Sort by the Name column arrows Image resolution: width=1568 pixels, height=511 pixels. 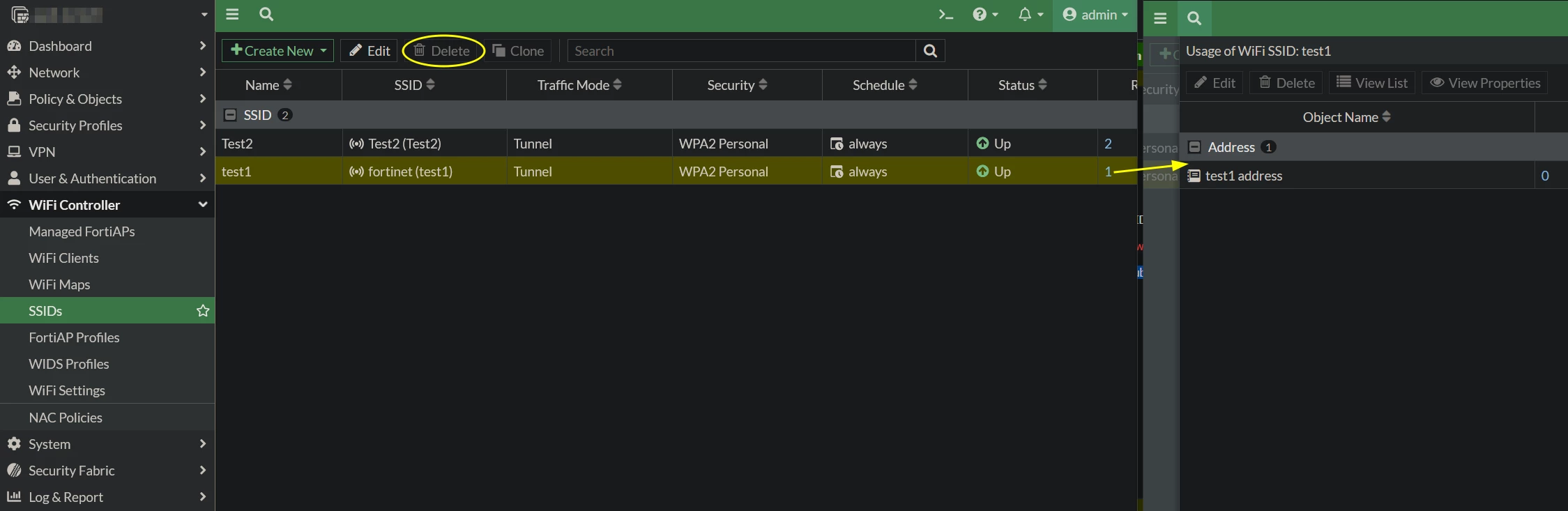click(x=287, y=85)
